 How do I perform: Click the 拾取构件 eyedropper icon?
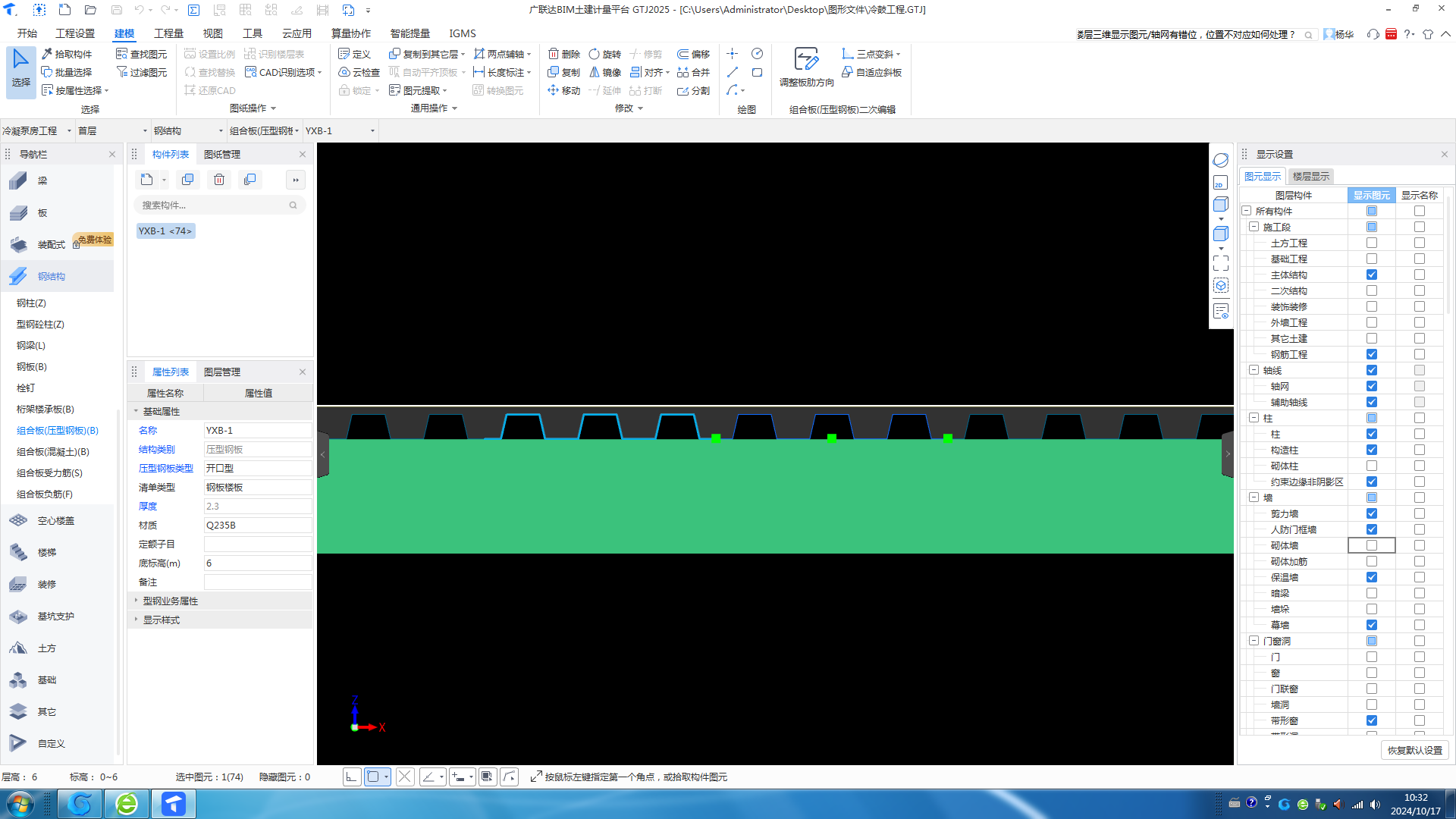click(47, 54)
